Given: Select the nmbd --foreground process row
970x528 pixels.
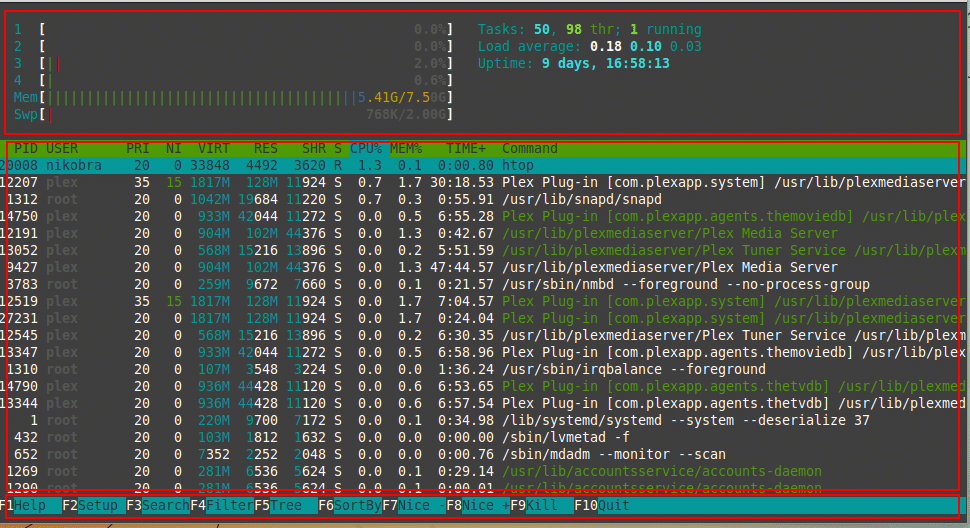Looking at the screenshot, I should 483,284.
